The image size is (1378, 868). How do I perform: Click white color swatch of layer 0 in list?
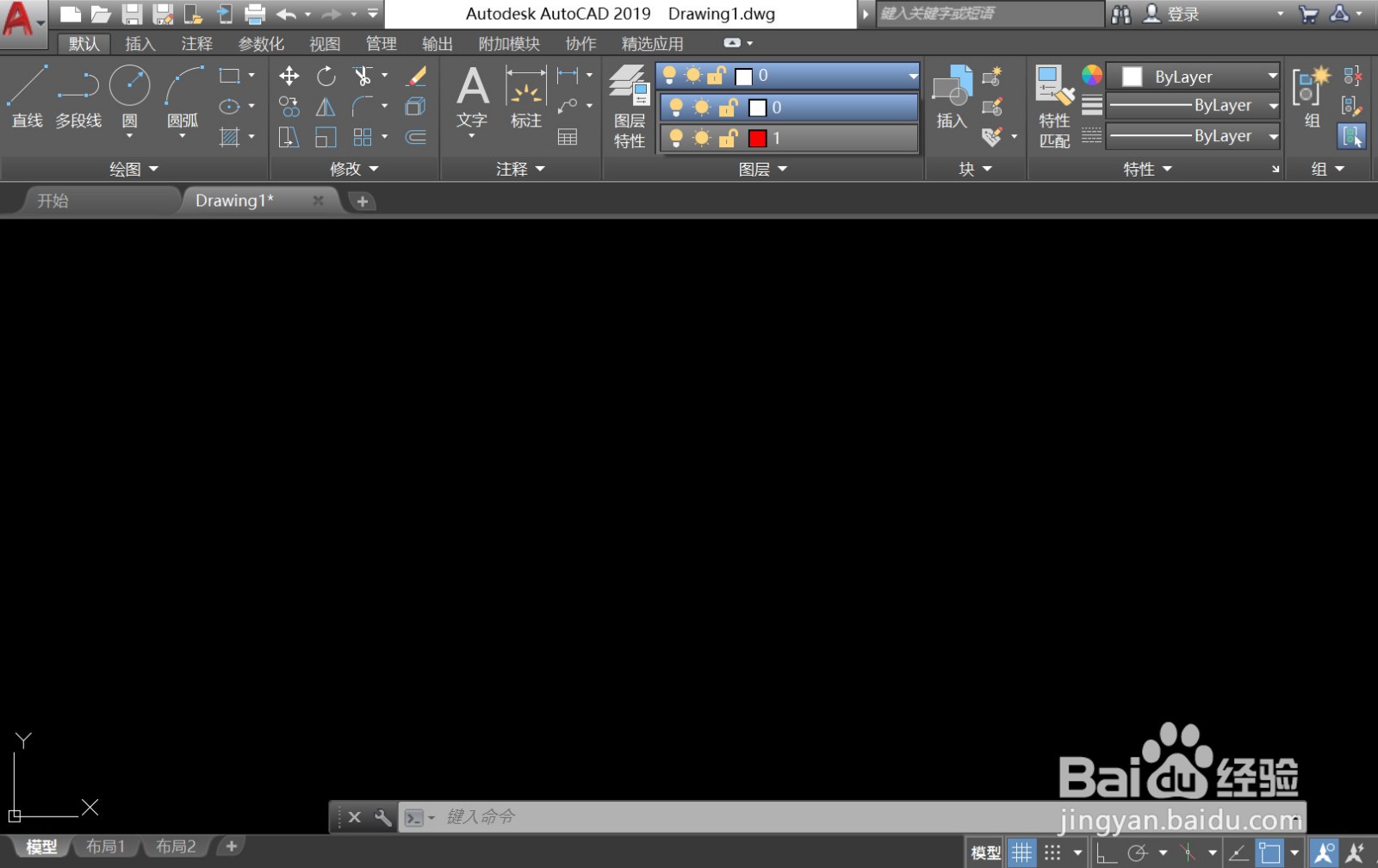coord(758,108)
